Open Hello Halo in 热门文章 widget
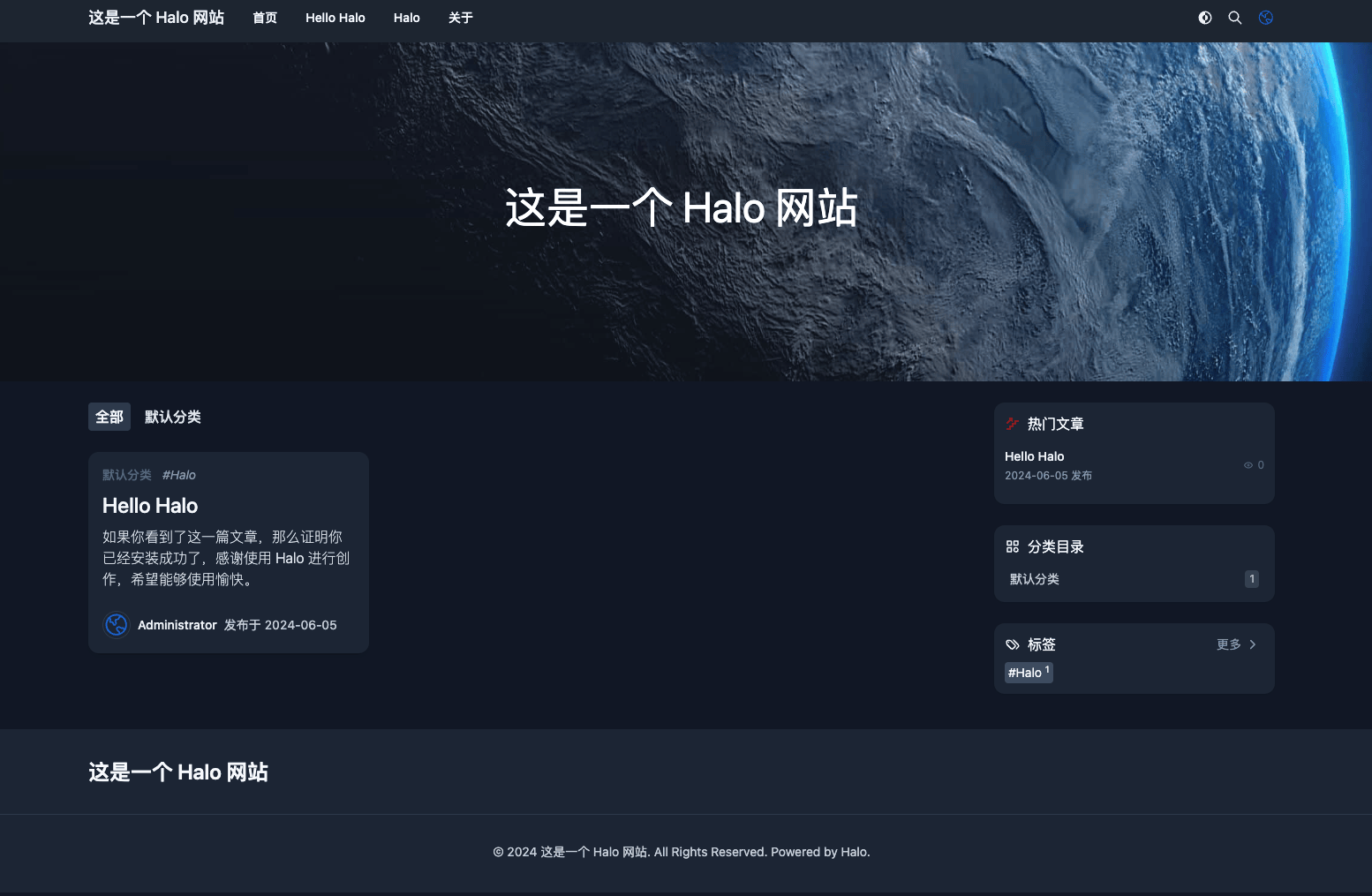 click(1035, 456)
